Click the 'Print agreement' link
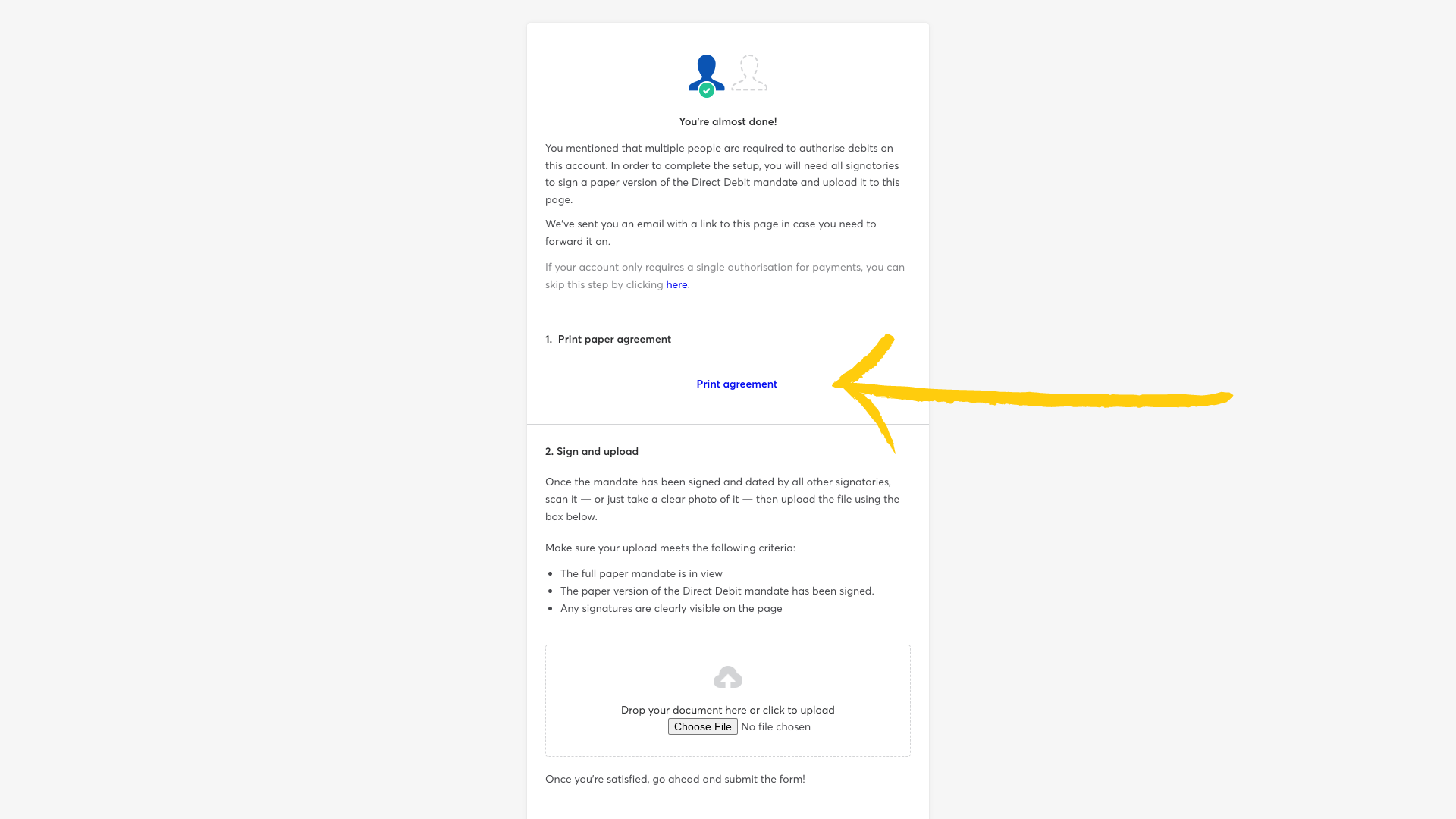The width and height of the screenshot is (1456, 819). tap(737, 383)
